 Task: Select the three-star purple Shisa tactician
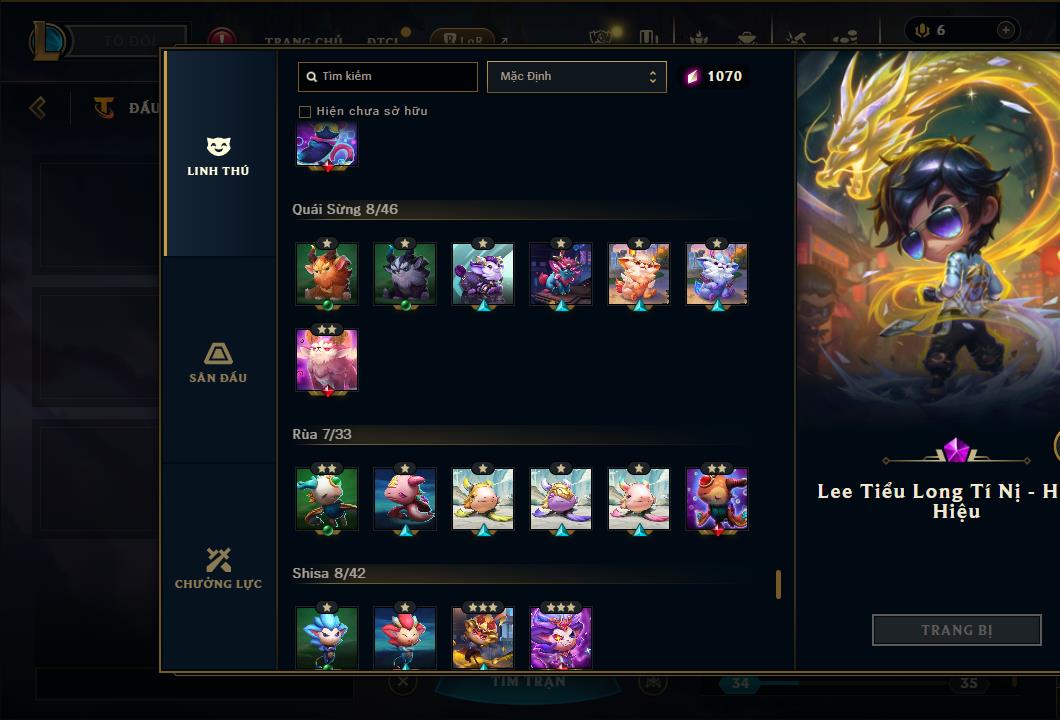[x=560, y=637]
